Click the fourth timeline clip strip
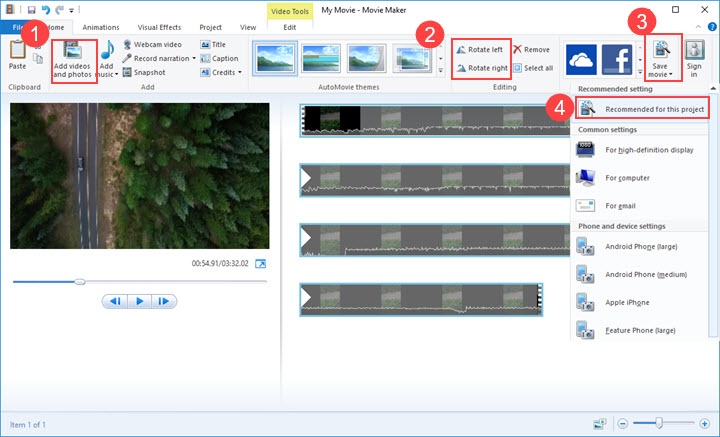 (x=421, y=300)
